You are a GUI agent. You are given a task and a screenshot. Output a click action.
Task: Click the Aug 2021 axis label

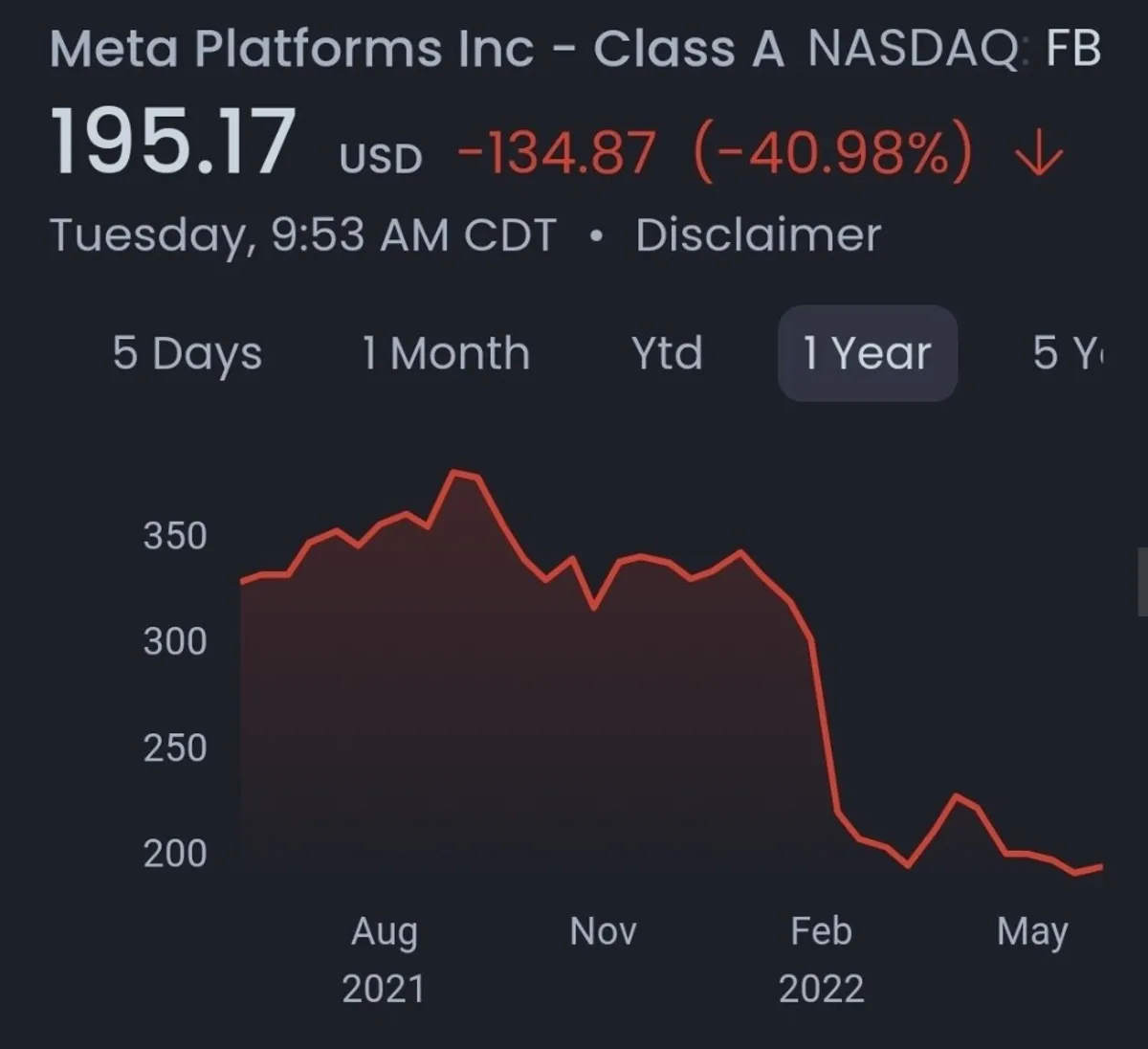click(384, 957)
